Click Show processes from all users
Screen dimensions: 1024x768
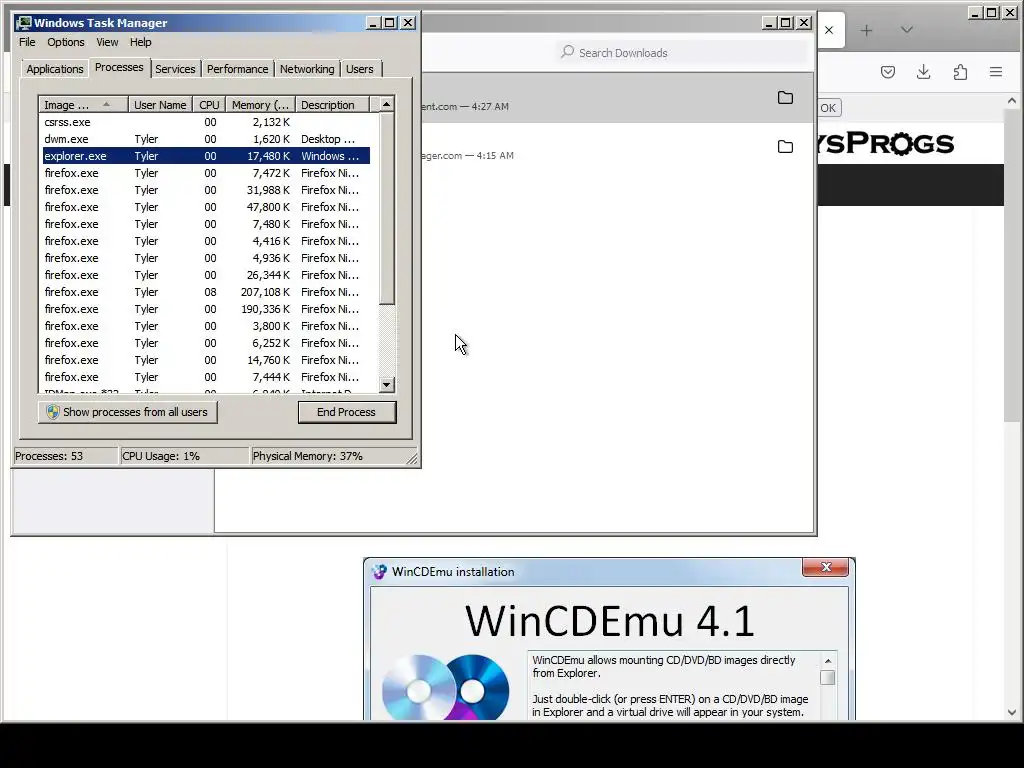[x=127, y=412]
